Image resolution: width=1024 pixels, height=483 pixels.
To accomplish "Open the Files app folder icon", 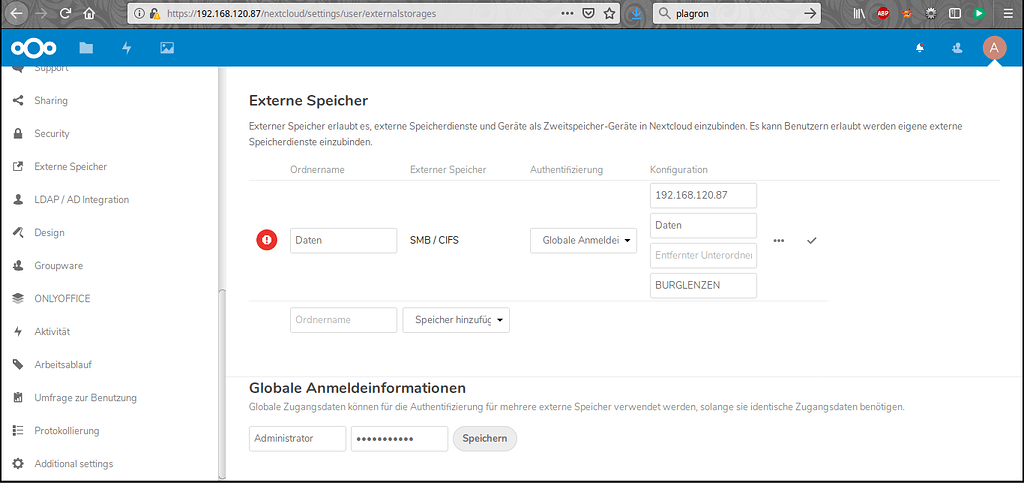I will [x=86, y=48].
